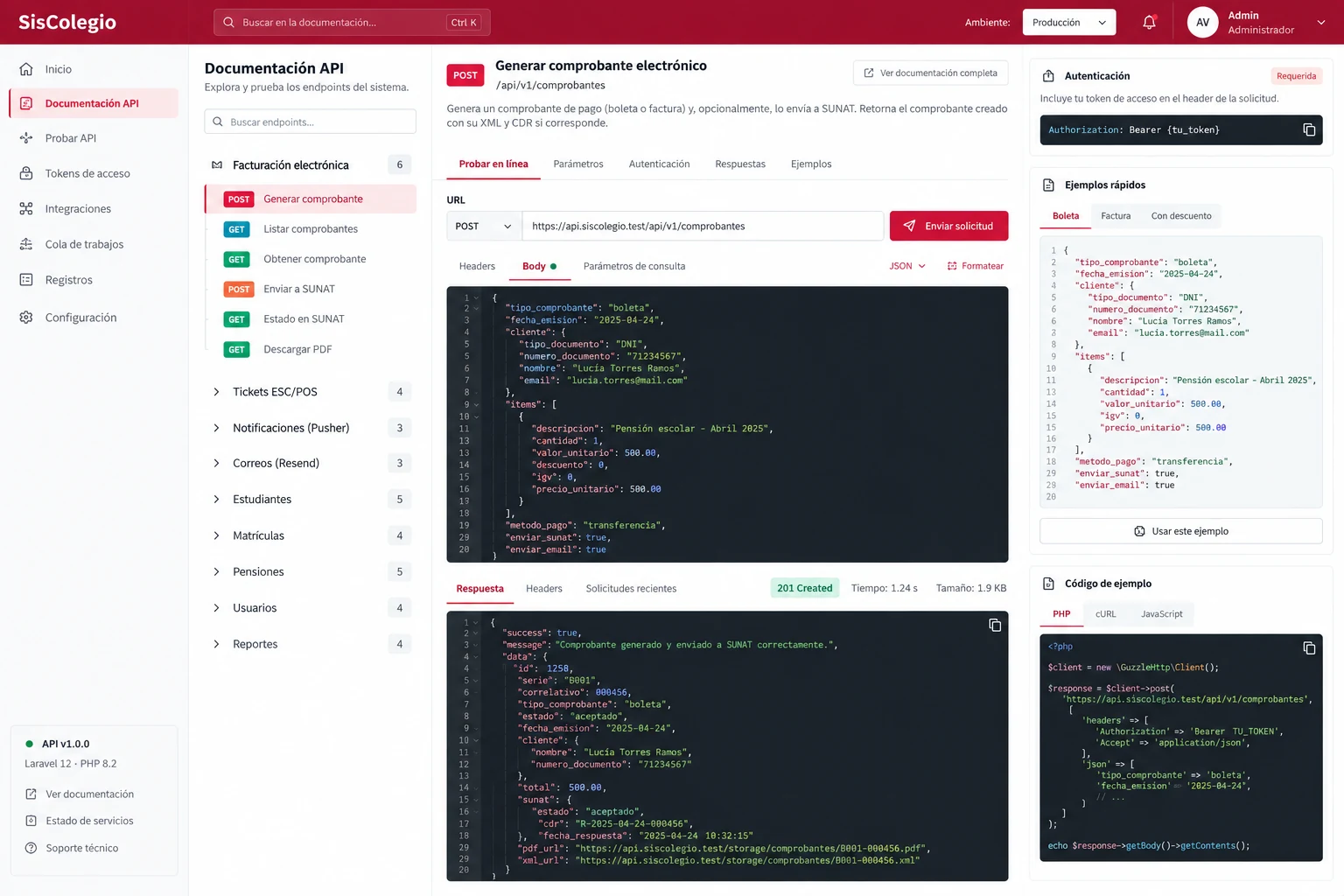Screen dimensions: 1344x896
Task: Open the JSON body format dropdown
Action: click(907, 266)
